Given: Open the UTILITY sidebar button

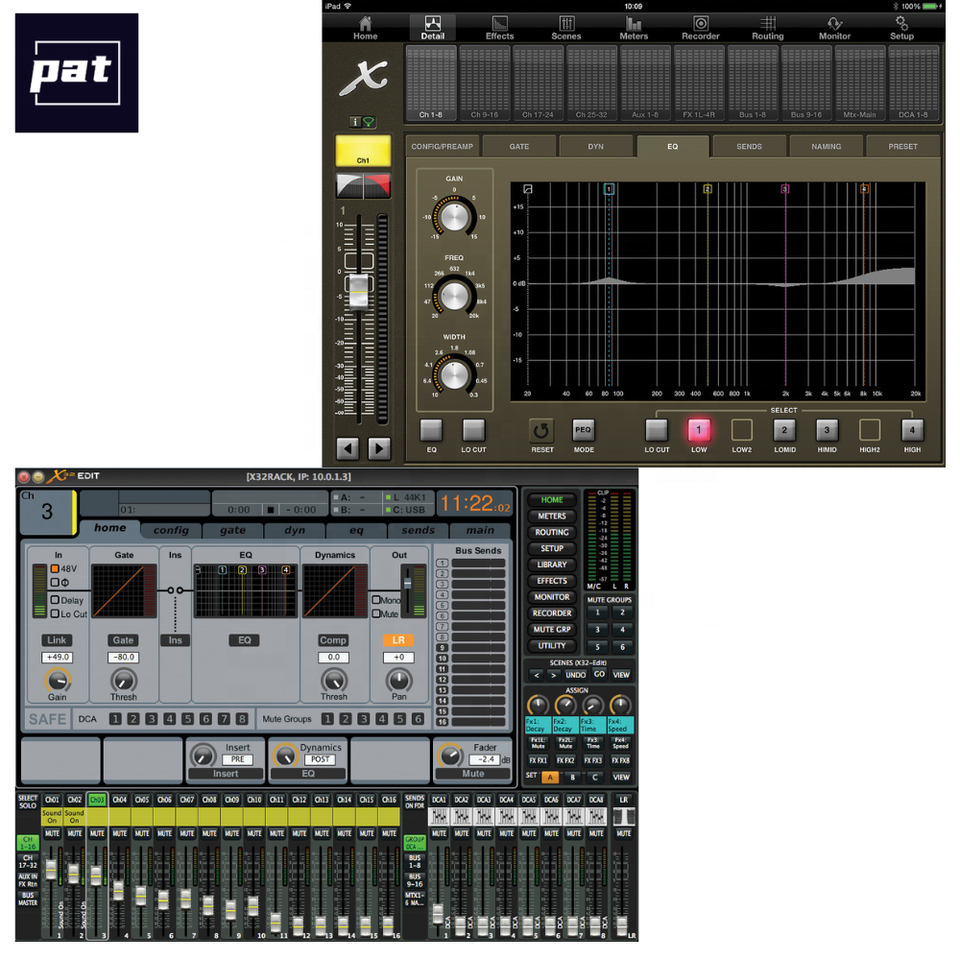Looking at the screenshot, I should 552,646.
